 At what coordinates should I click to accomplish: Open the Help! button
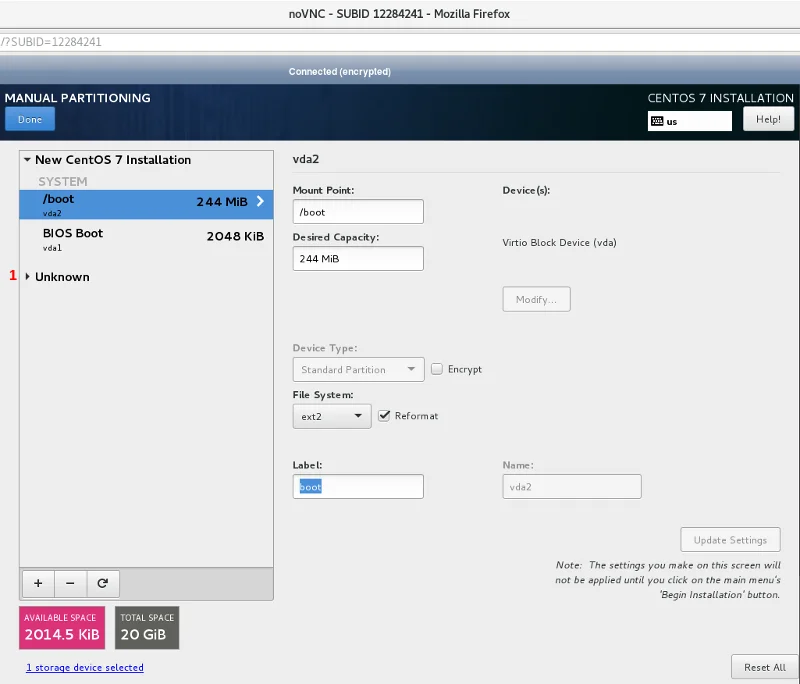768,119
